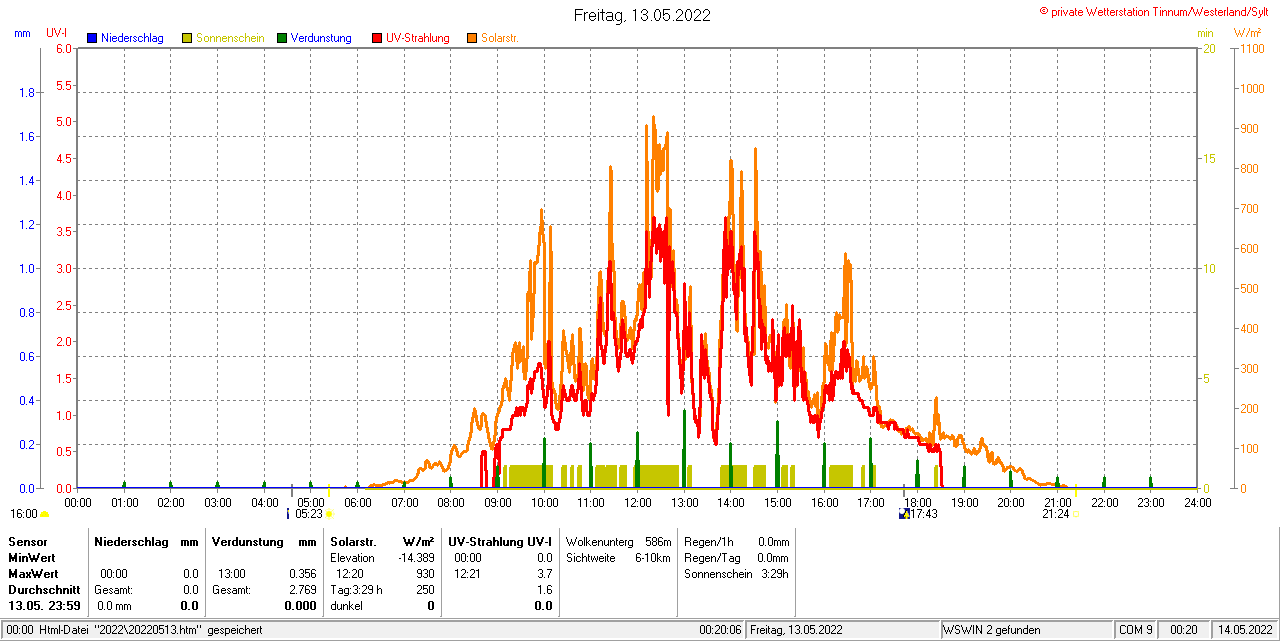Viewport: 1280px width, 641px height.
Task: Click the 21:24 sunset time label
Action: 1056,514
